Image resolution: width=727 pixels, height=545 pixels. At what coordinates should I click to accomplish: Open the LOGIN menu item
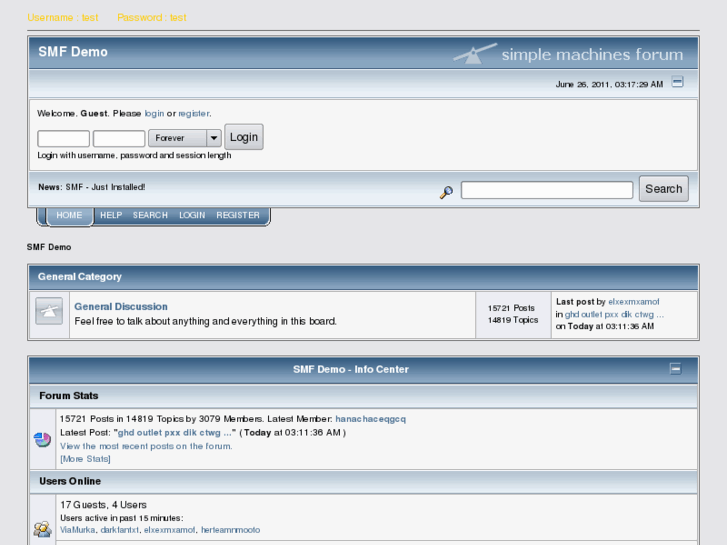coord(192,215)
